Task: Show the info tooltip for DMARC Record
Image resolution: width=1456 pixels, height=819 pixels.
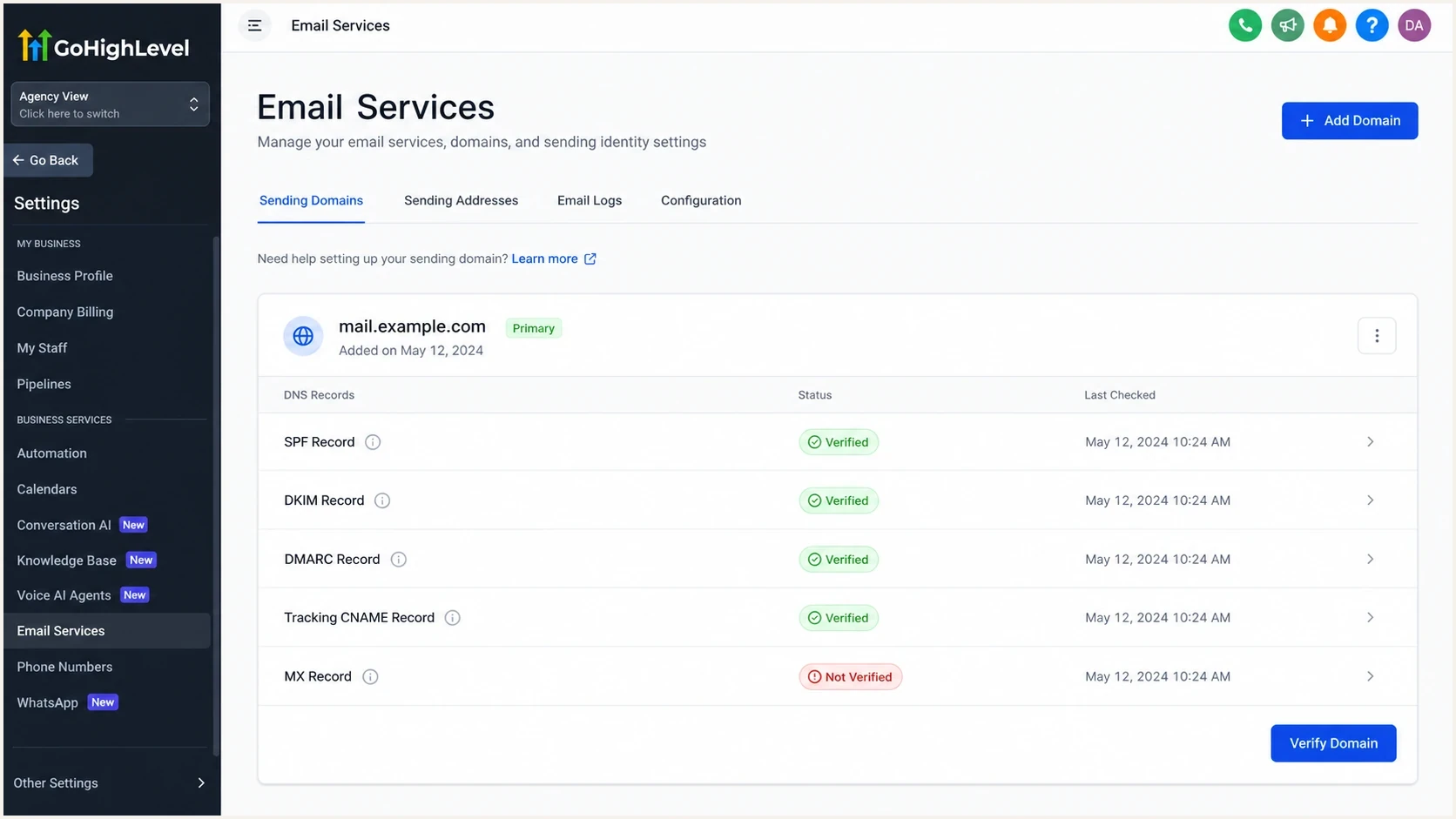Action: (399, 560)
